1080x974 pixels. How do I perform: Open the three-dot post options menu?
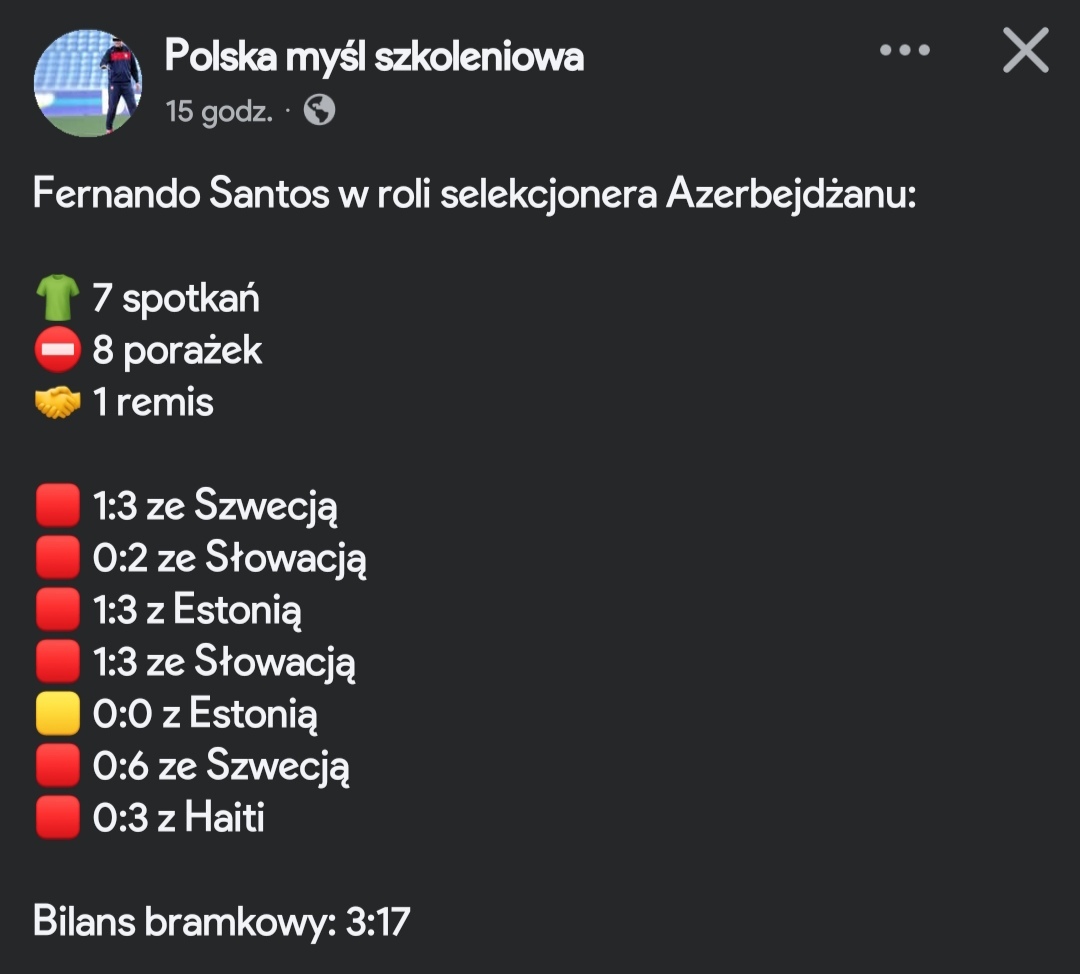tap(904, 50)
